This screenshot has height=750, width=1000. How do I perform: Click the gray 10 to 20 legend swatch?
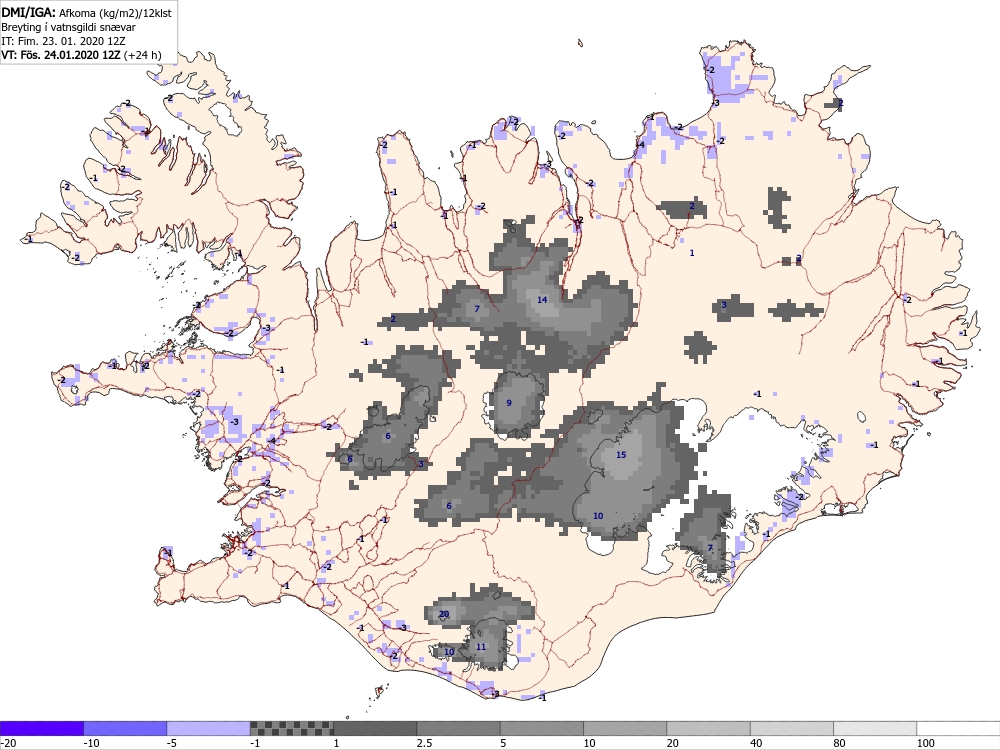coord(625,728)
